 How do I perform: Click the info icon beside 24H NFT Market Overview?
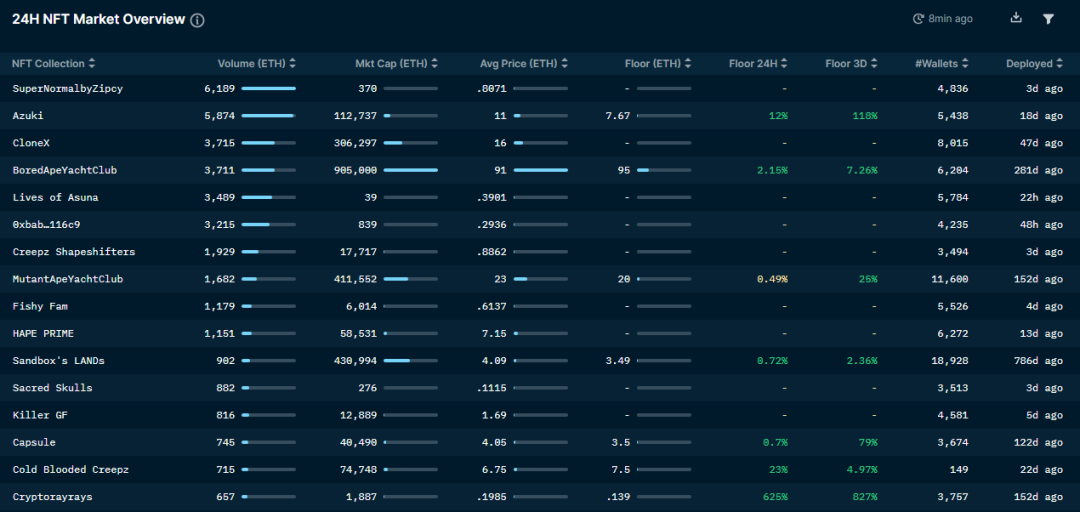tap(197, 20)
